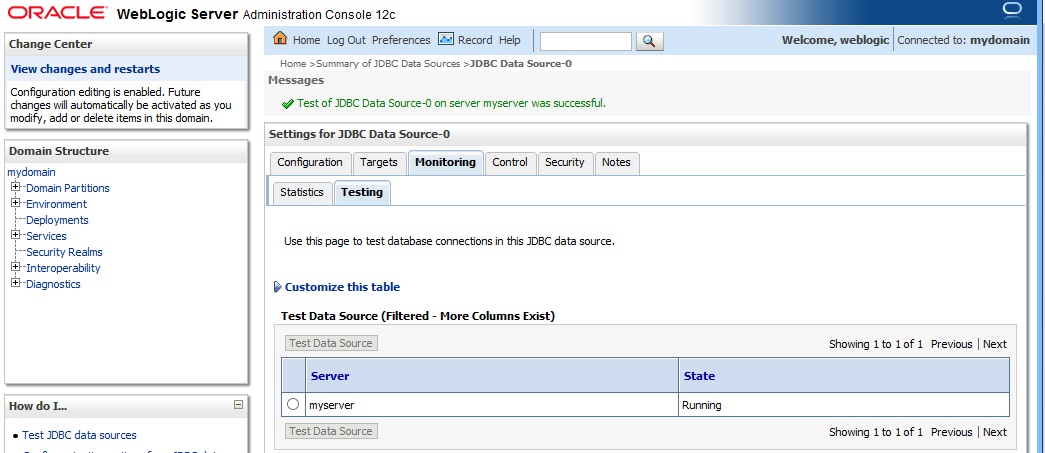Open Interoperability in Domain Structure
Screen dimensions: 1045x453
point(63,268)
